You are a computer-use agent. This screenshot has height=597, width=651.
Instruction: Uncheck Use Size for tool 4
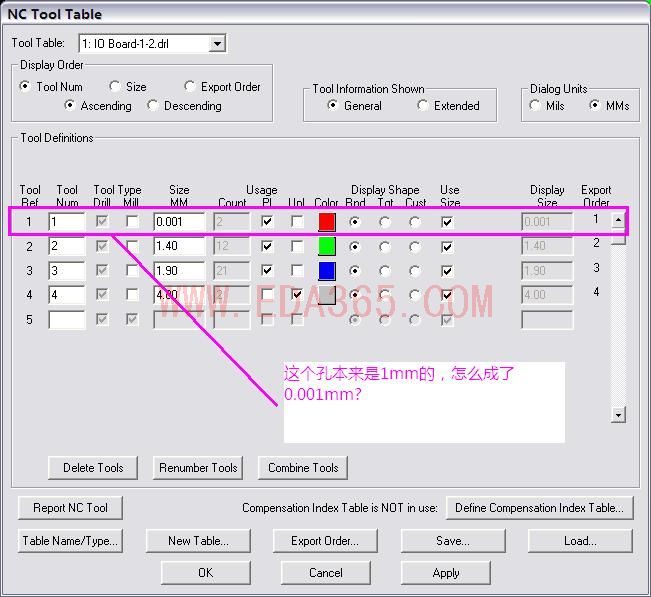447,296
